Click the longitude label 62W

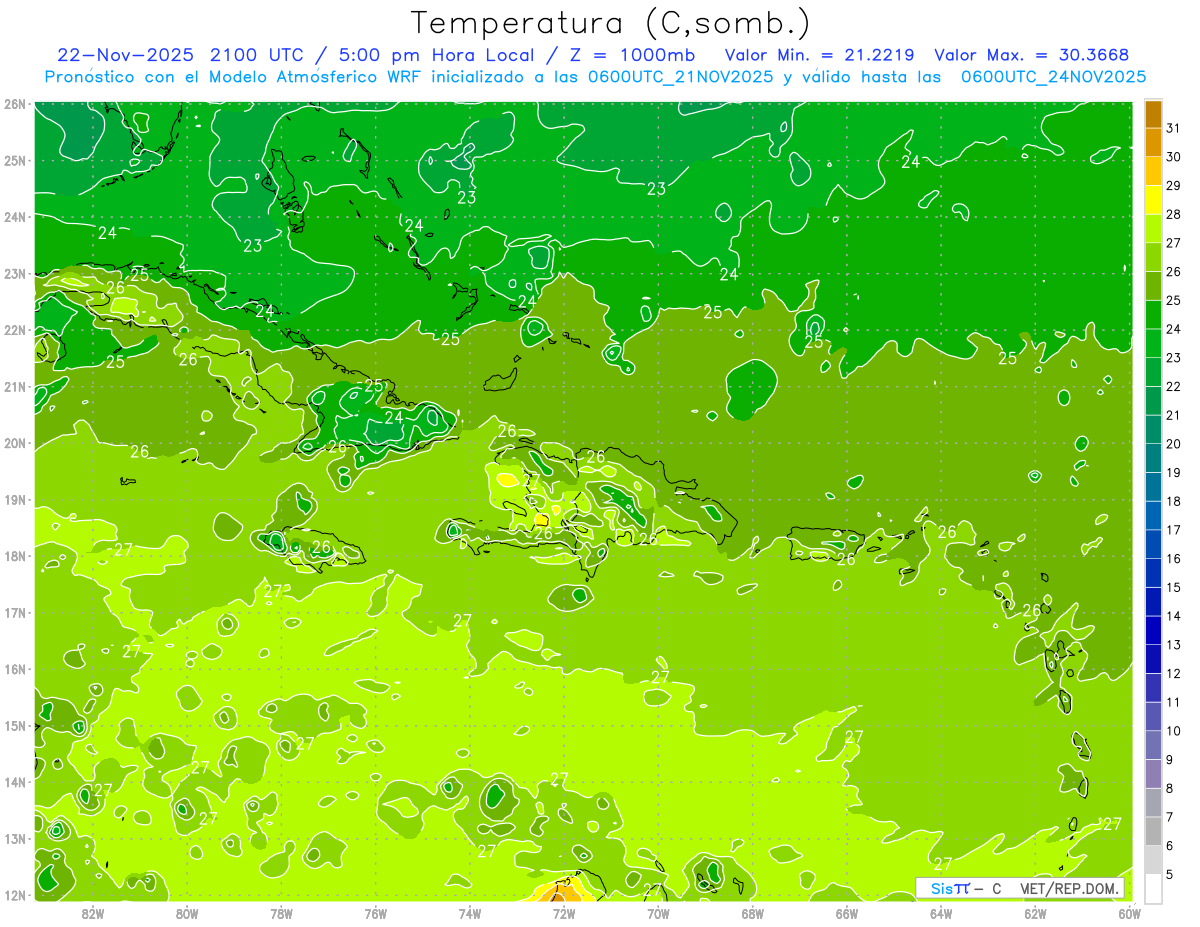(1035, 912)
